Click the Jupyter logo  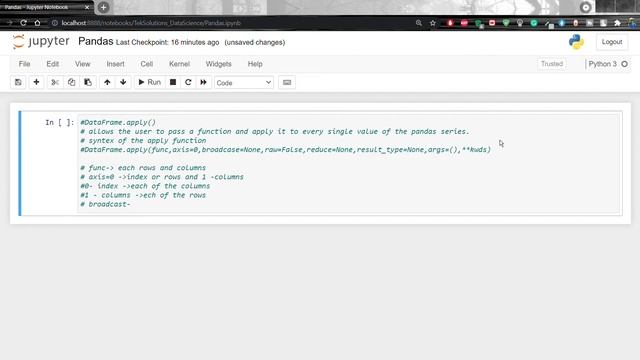point(41,42)
